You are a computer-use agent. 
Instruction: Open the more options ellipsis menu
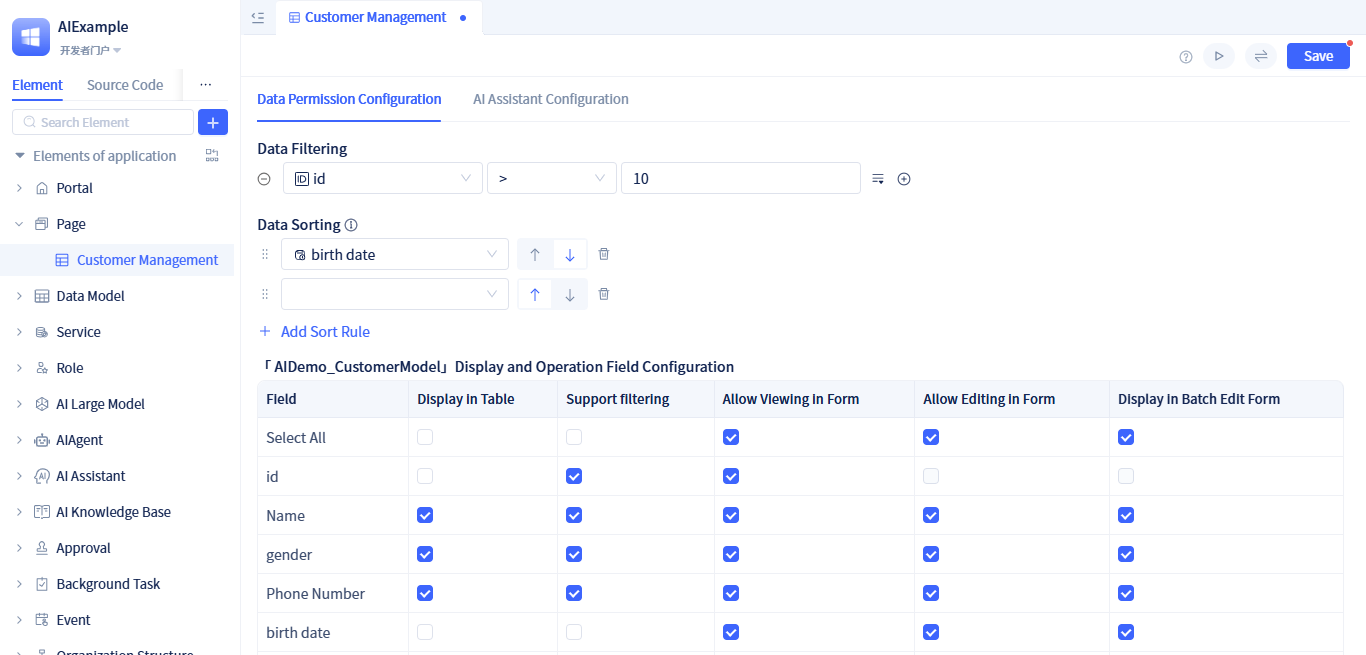[205, 85]
